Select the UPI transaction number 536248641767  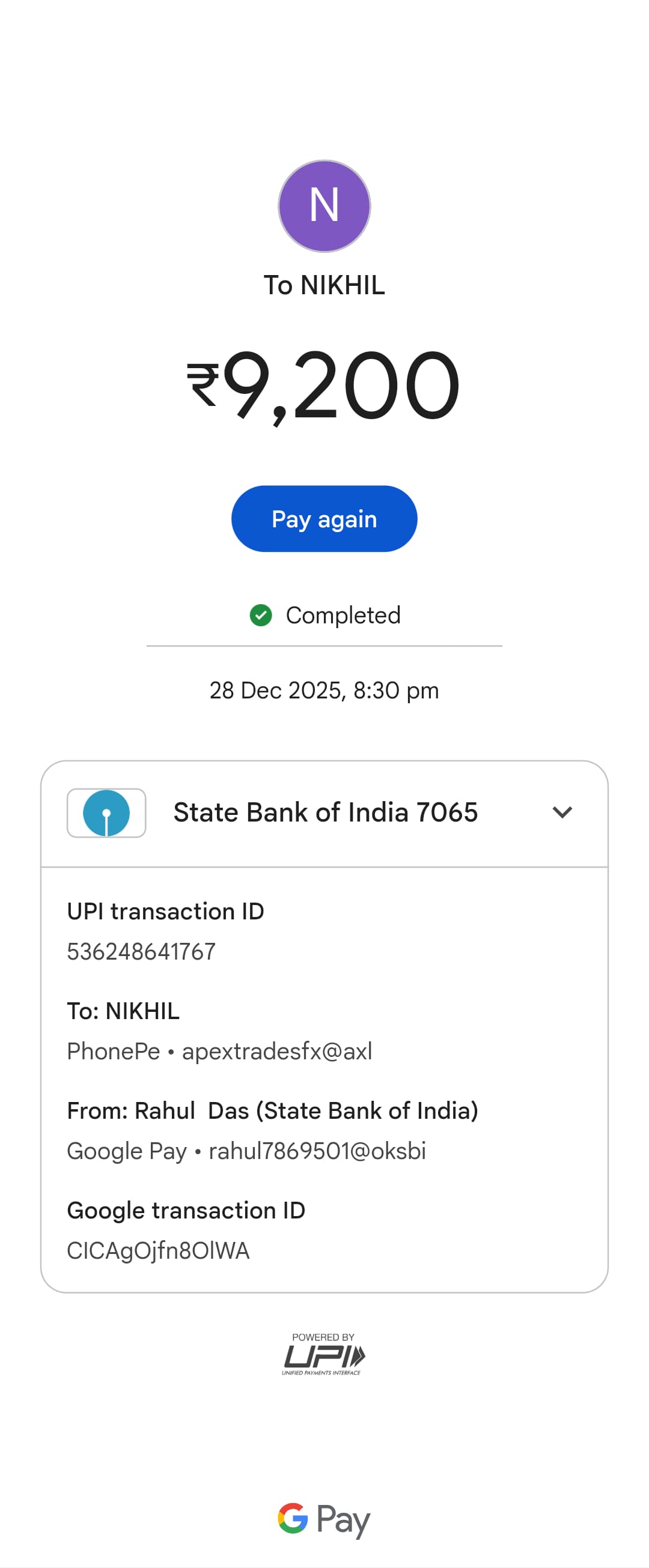pos(141,951)
